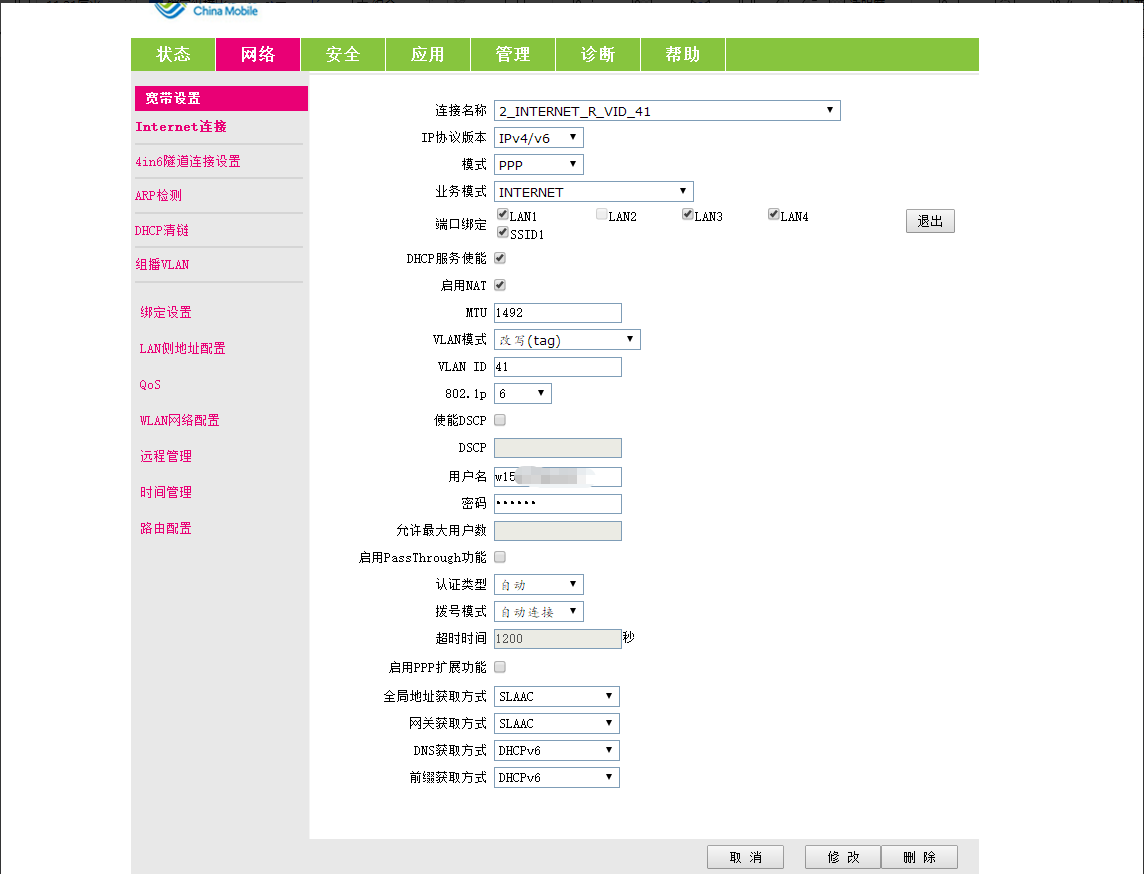The width and height of the screenshot is (1144, 874).
Task: Click the 取消 button
Action: (x=746, y=857)
